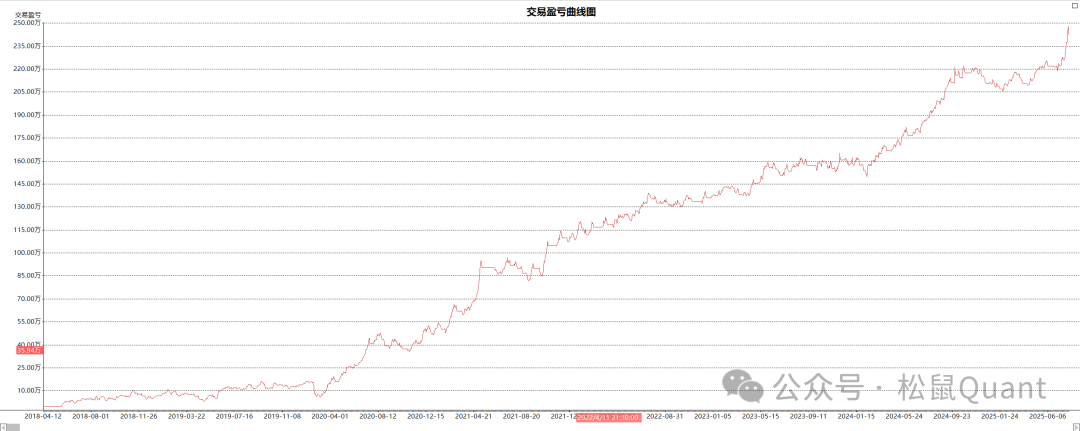The width and height of the screenshot is (1080, 431).
Task: Click the red 35.94万 value marker
Action: click(x=29, y=350)
